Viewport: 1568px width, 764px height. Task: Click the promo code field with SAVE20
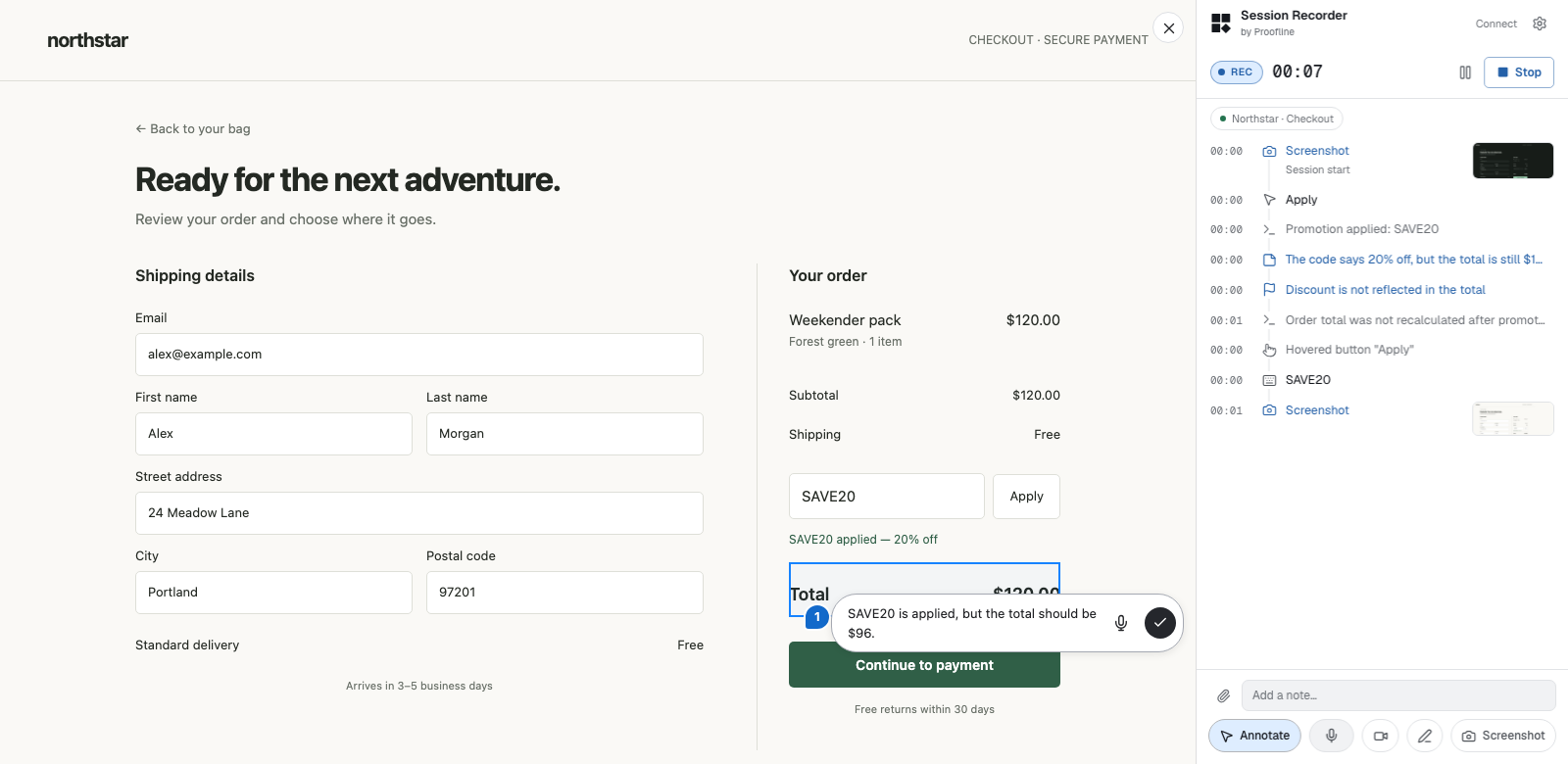pos(887,497)
